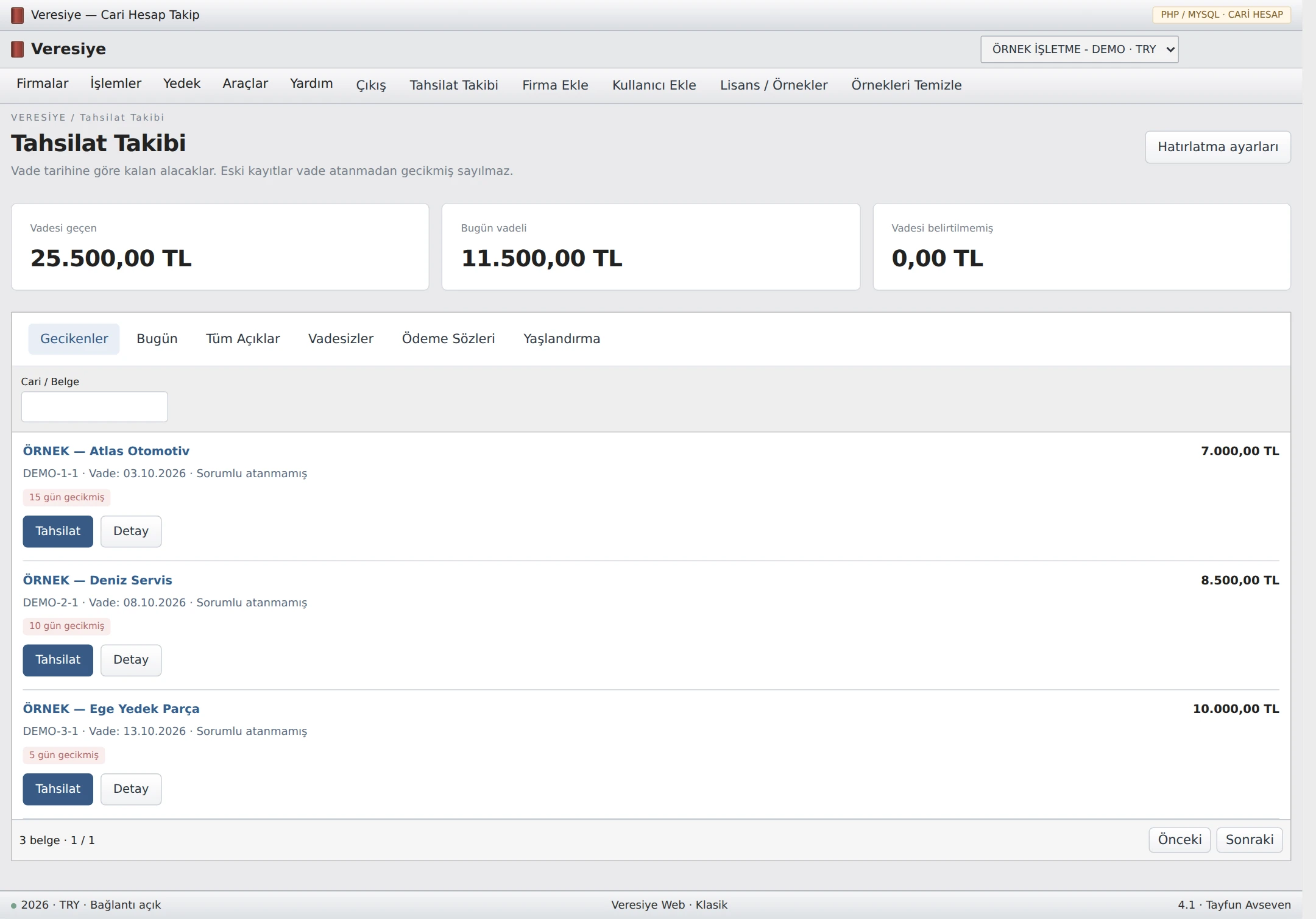The height and width of the screenshot is (919, 1316).
Task: Open the Araçlar menu
Action: (245, 83)
